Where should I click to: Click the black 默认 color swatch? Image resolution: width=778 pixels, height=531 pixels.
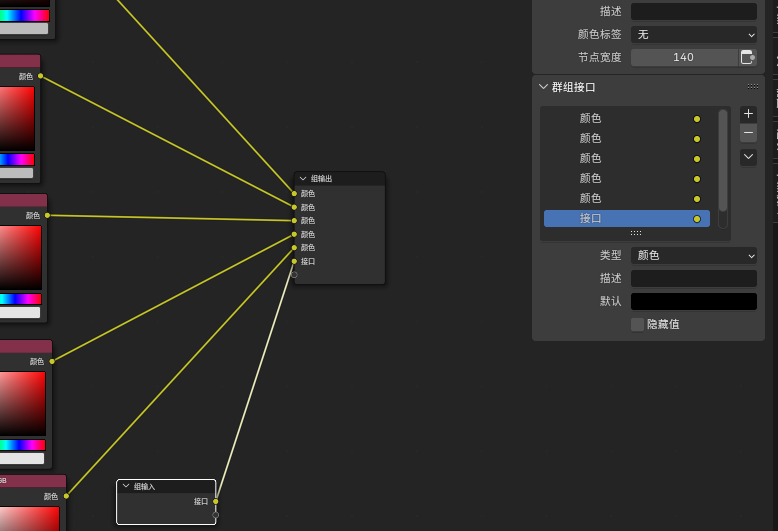coord(694,301)
